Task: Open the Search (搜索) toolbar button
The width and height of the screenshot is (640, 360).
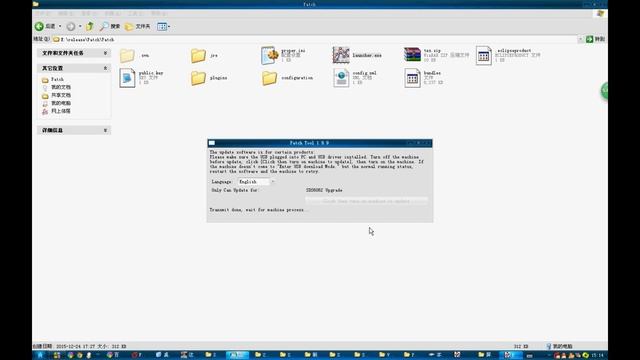Action: (110, 27)
